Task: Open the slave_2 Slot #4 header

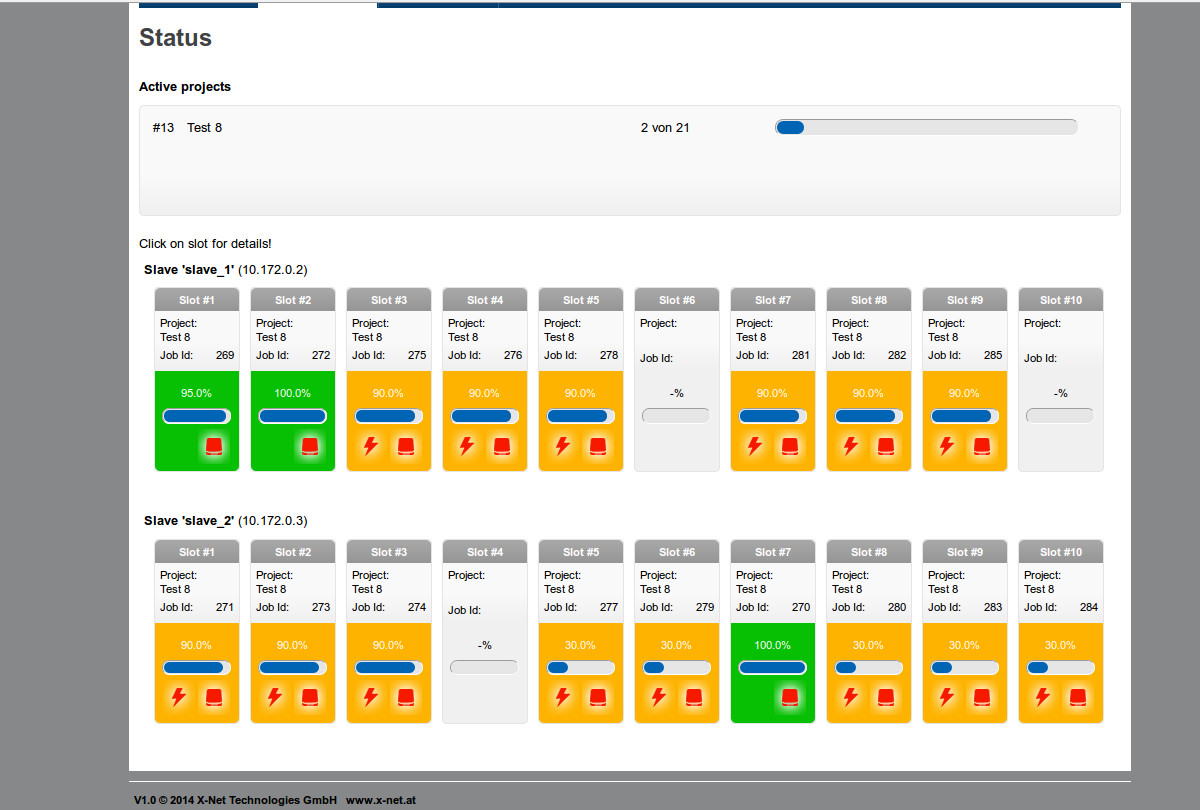Action: pos(485,552)
